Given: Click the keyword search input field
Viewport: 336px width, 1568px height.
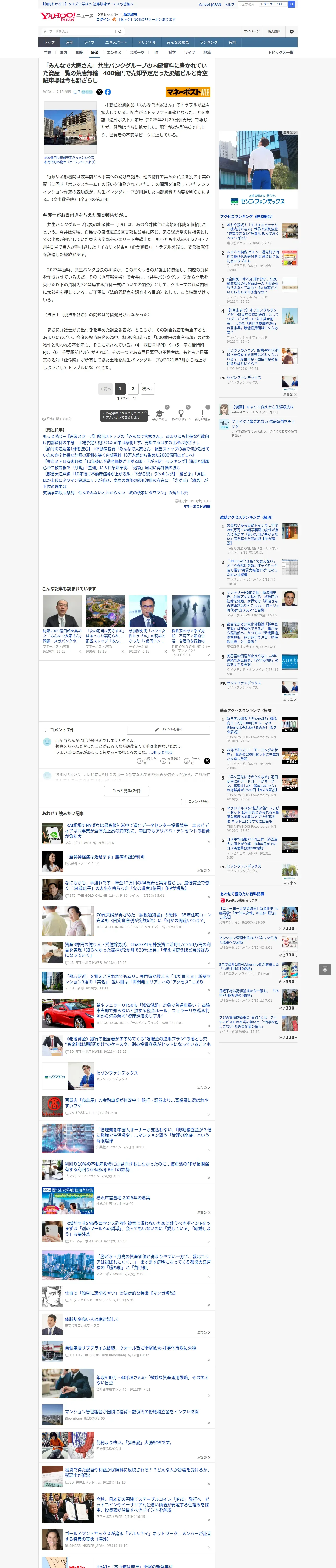Looking at the screenshot, I should [79, 32].
